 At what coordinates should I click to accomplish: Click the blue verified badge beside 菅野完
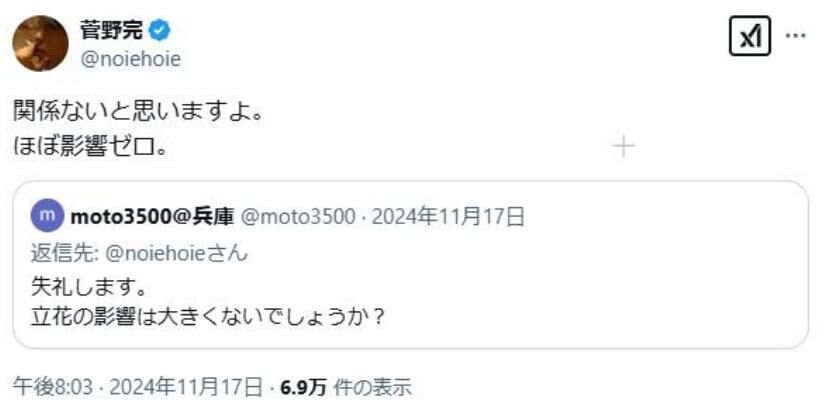160,31
